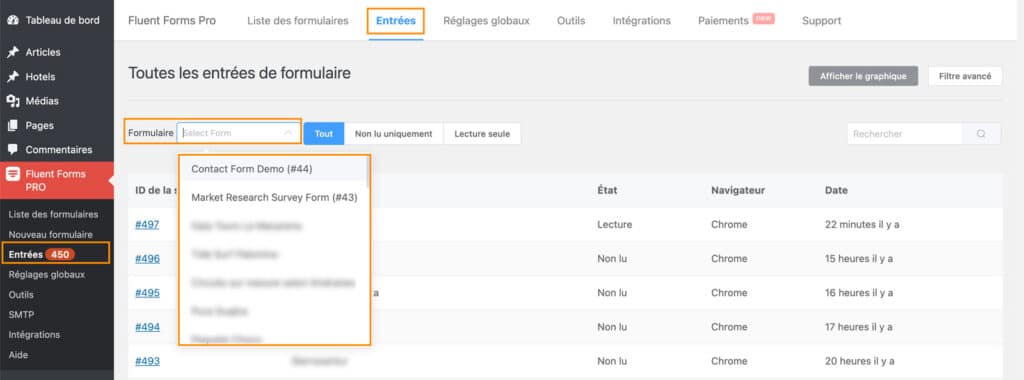This screenshot has width=1024, height=380.
Task: Click Filtre avancé button
Action: pos(965,76)
